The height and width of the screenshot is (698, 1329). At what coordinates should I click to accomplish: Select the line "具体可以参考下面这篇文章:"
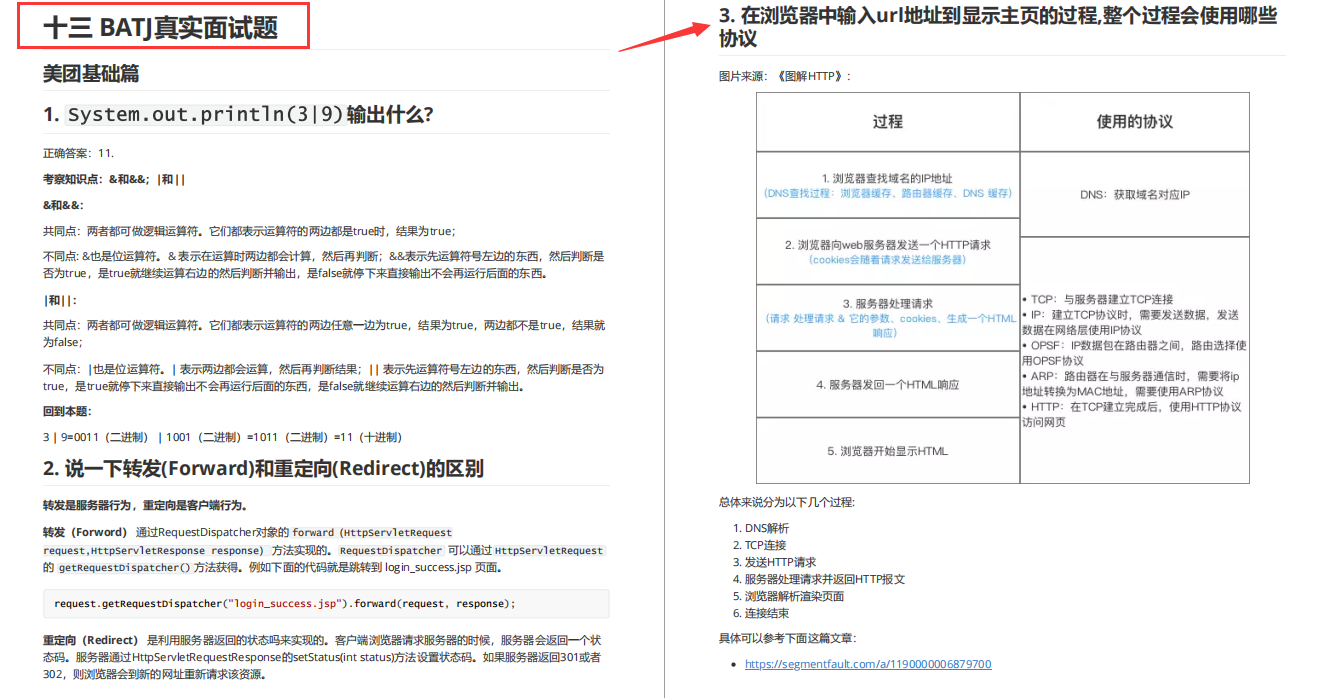787,638
